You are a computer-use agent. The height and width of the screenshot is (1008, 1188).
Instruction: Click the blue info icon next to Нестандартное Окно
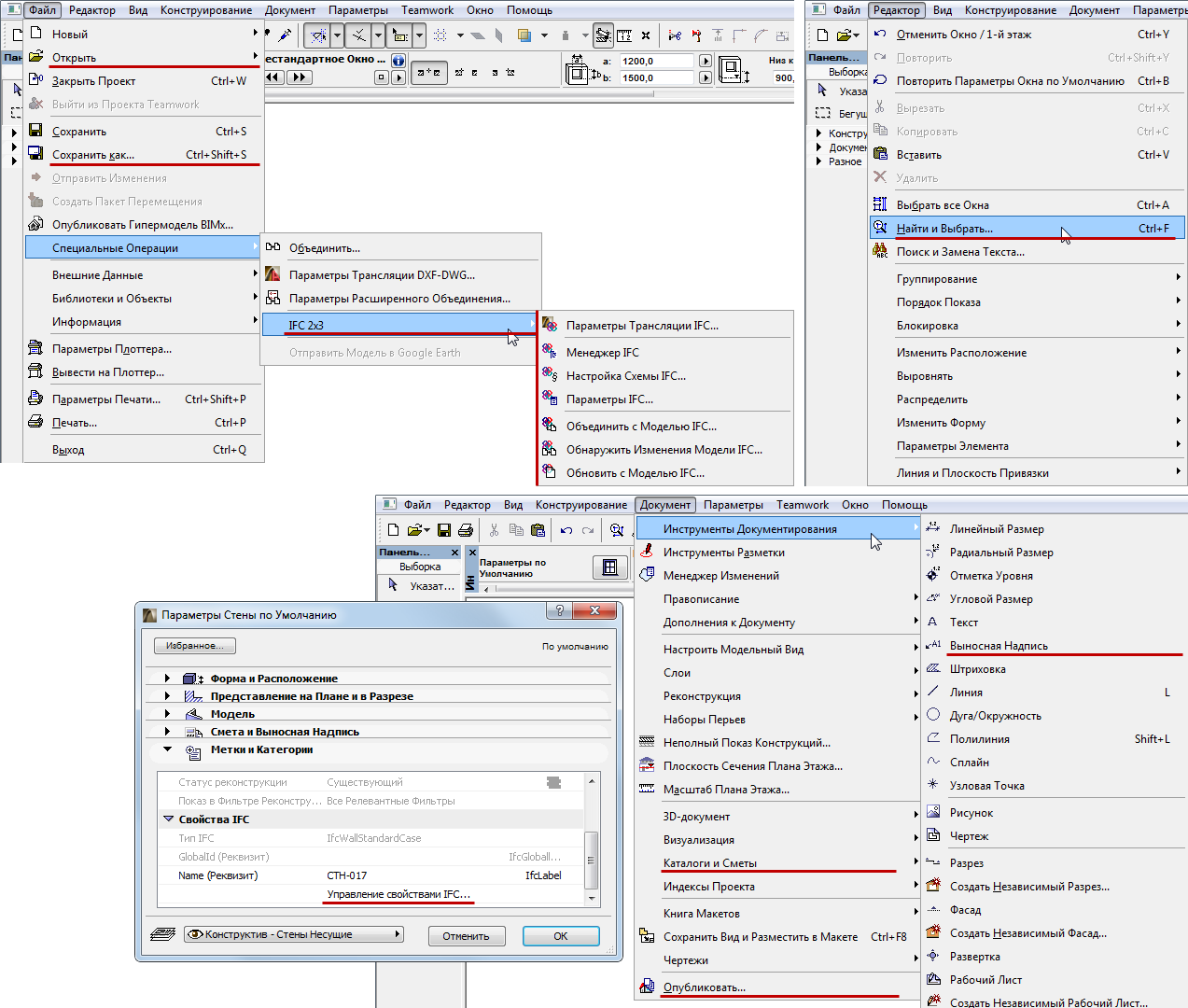398,62
